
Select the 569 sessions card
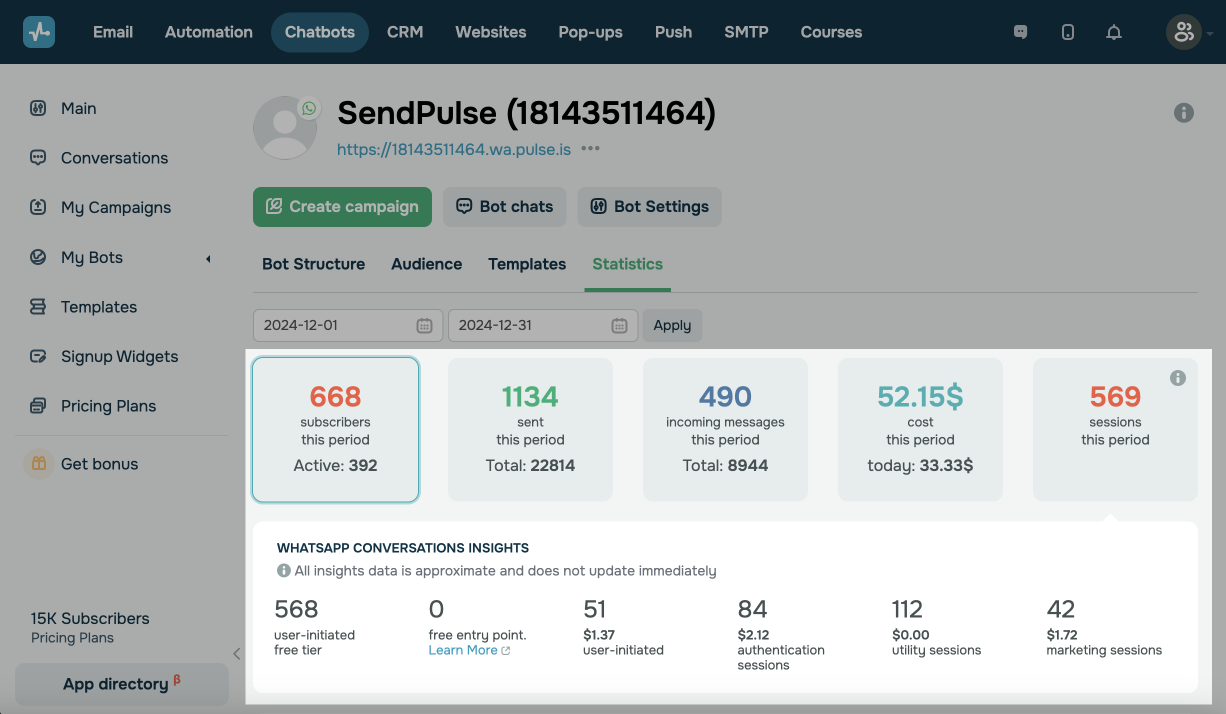pyautogui.click(x=1115, y=429)
